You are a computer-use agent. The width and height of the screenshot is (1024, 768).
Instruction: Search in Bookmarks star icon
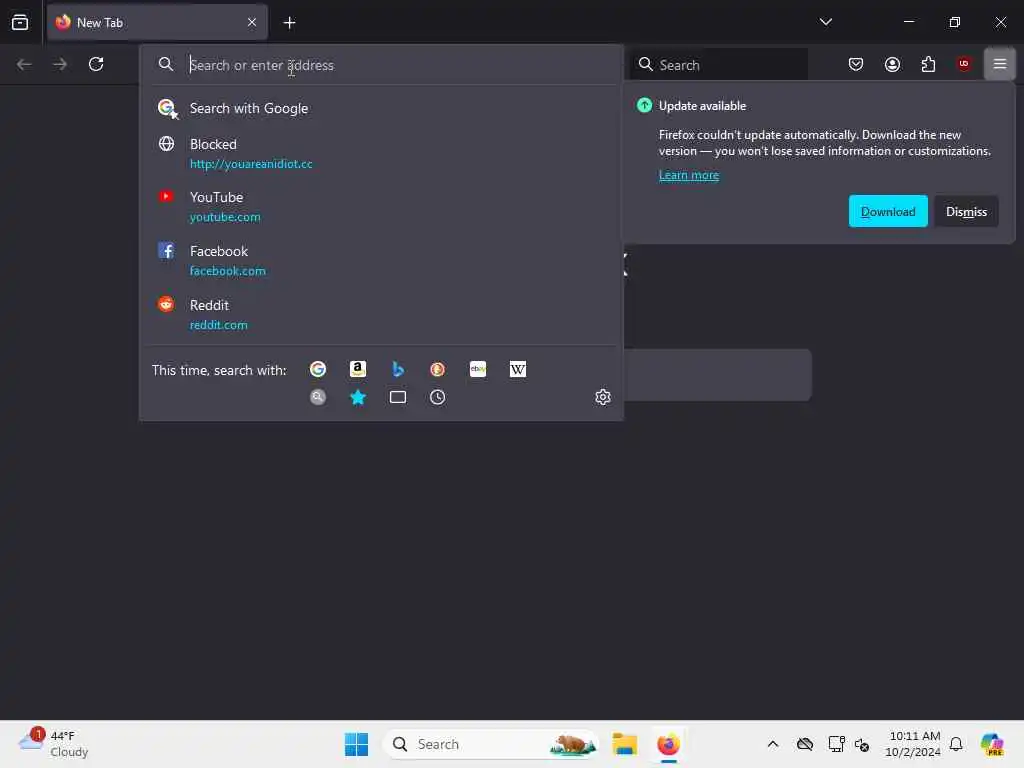[x=358, y=397]
